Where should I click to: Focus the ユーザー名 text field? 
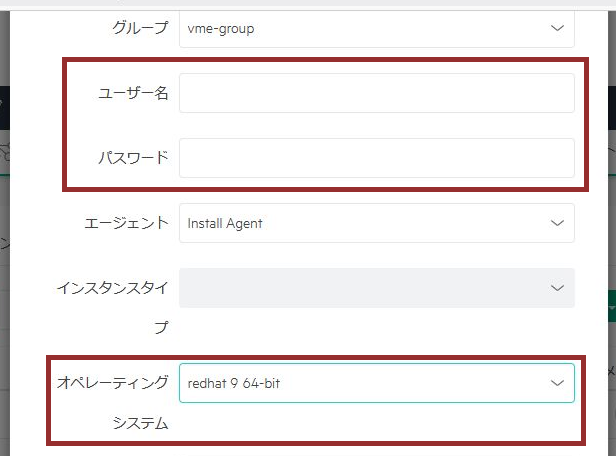[x=376, y=93]
